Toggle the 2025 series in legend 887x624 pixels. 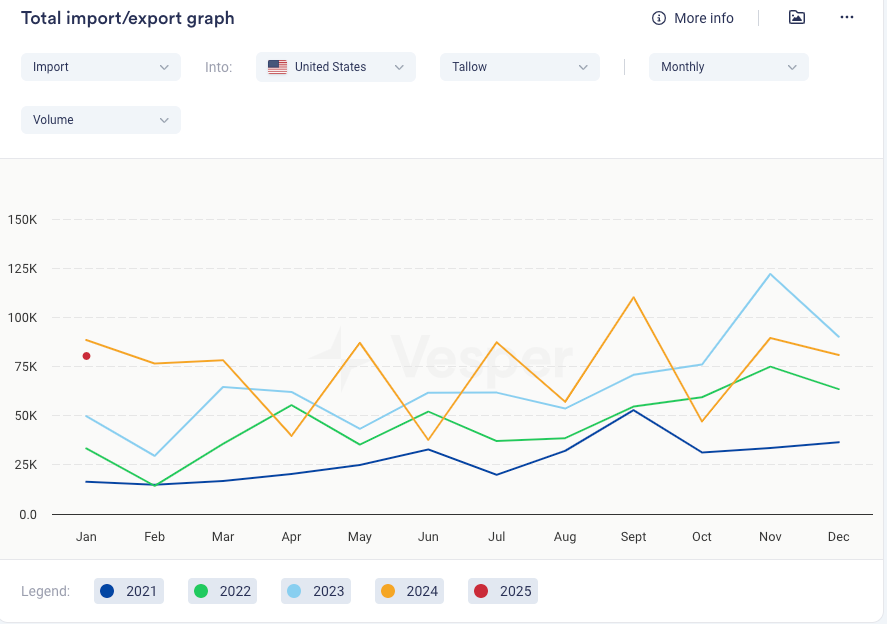(x=503, y=591)
